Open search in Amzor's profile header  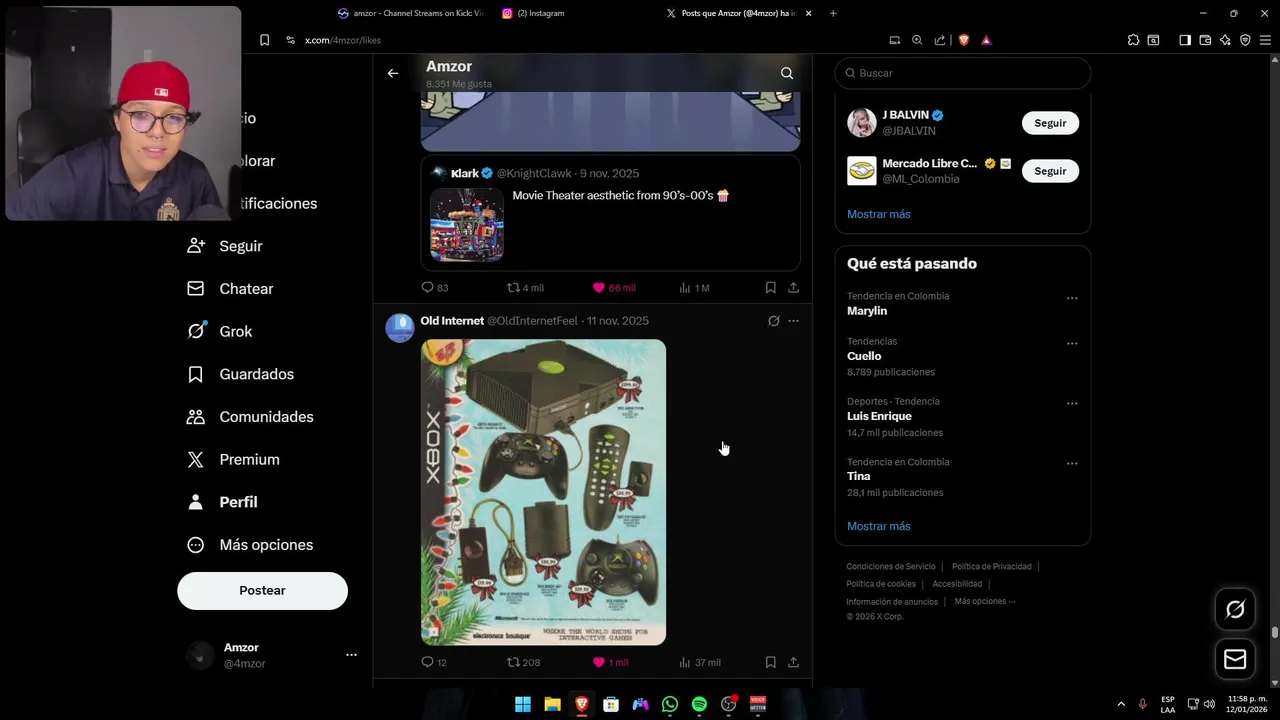pos(787,73)
